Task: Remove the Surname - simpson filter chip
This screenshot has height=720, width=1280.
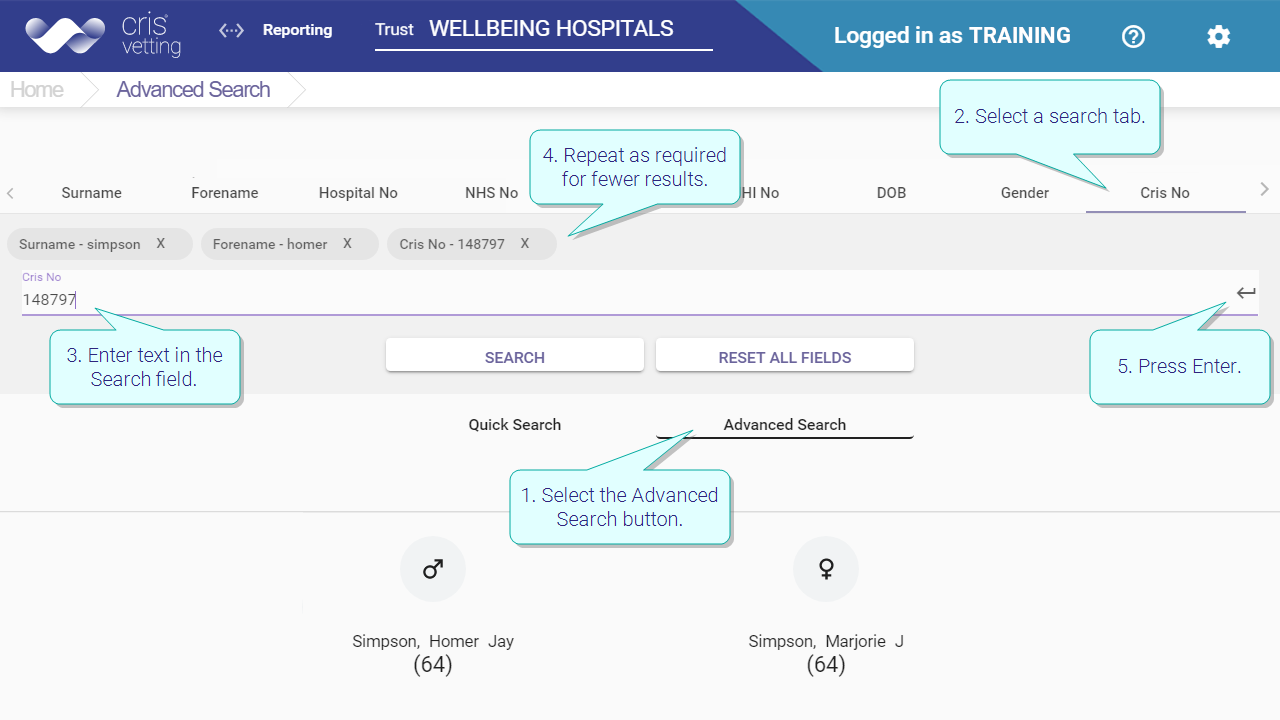Action: [x=160, y=243]
